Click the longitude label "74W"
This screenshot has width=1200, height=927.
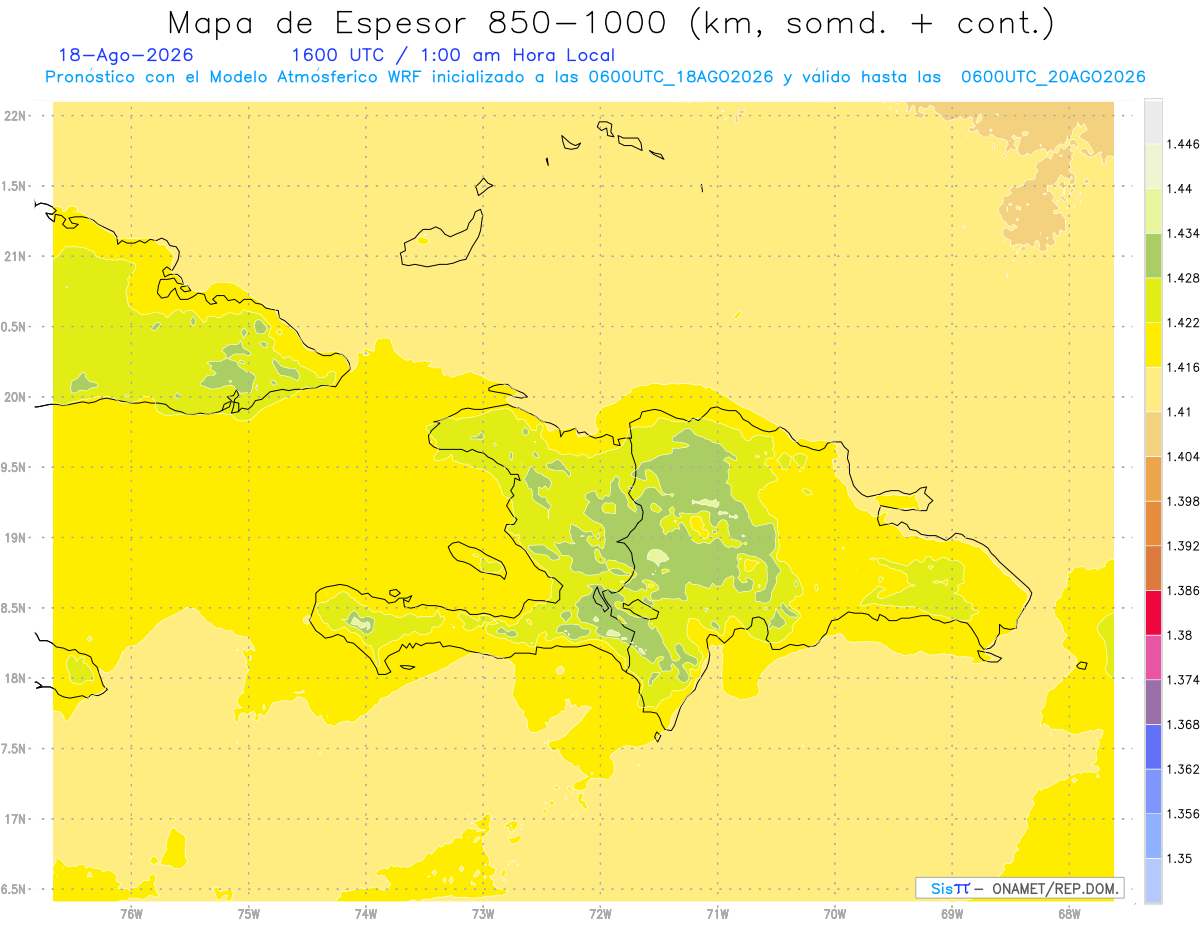point(366,914)
